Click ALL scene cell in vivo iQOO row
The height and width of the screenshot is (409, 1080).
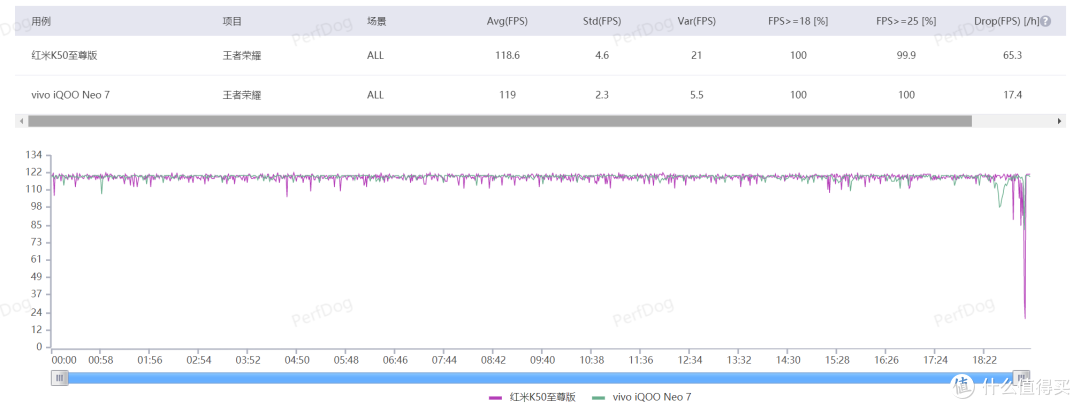click(x=375, y=95)
